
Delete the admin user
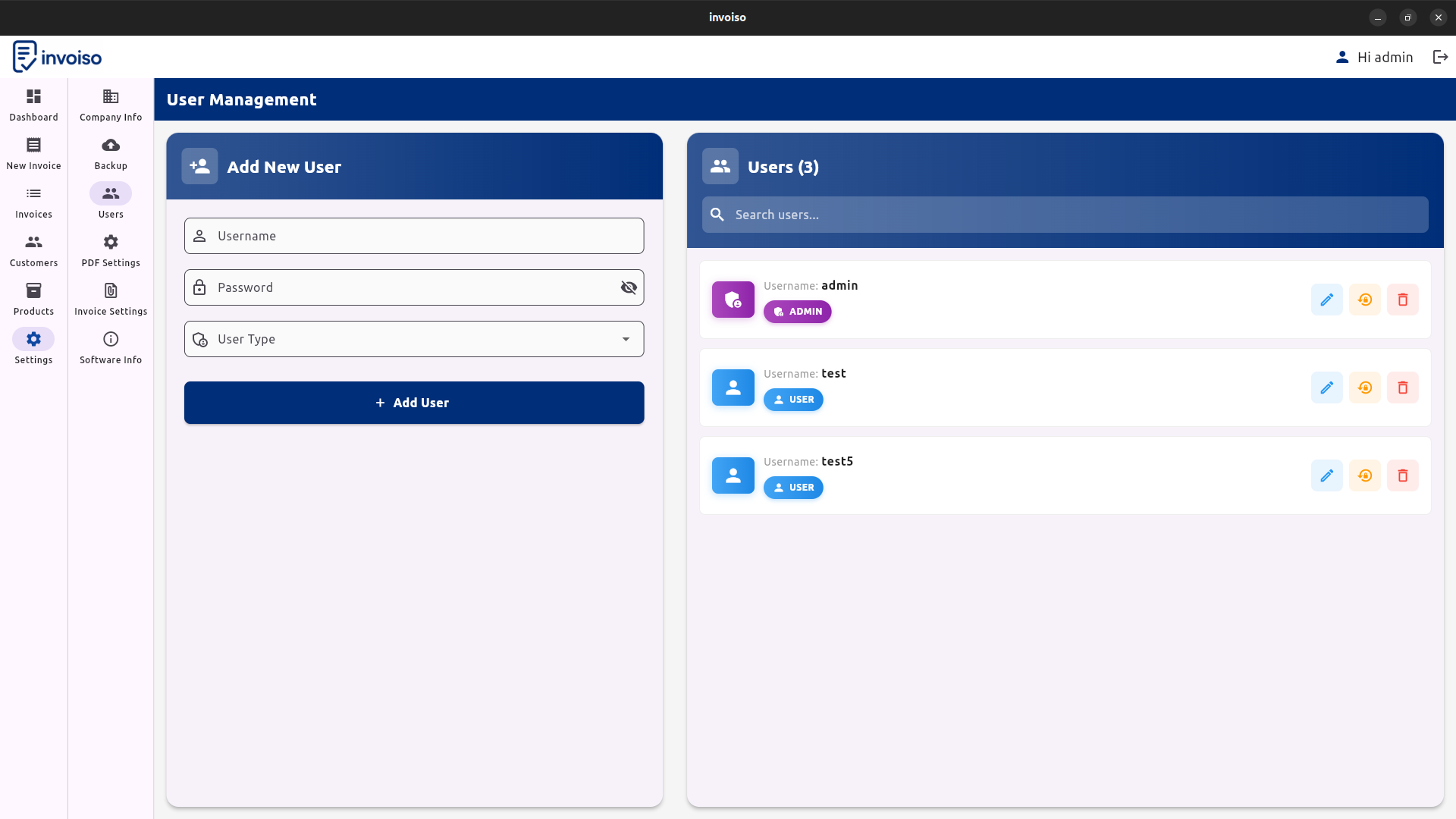[1402, 300]
